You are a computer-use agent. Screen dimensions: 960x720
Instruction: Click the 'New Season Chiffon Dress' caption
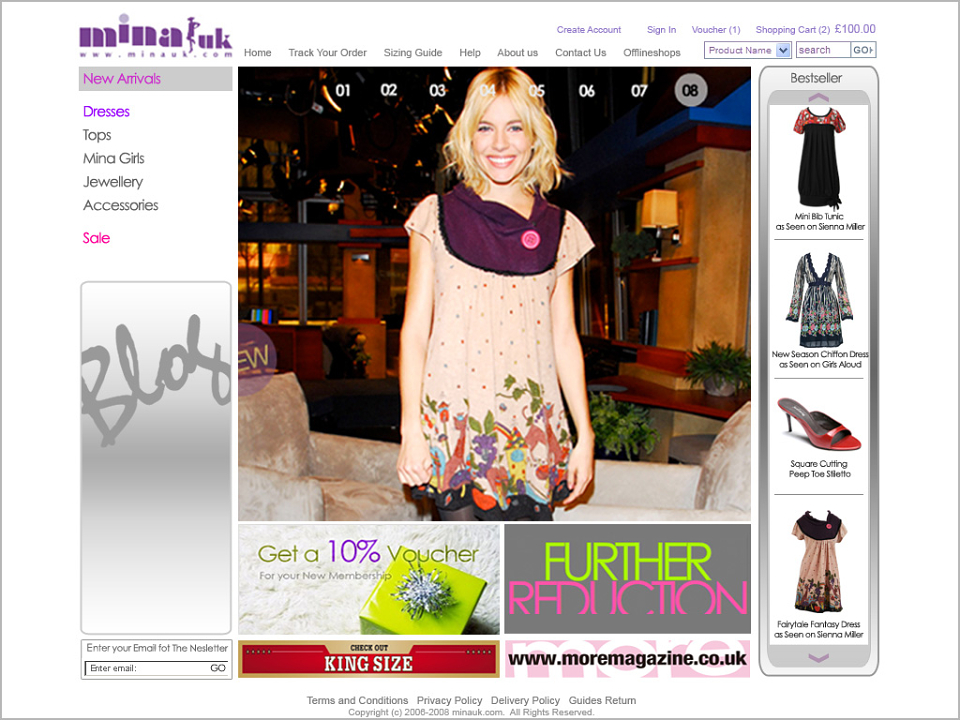click(820, 354)
